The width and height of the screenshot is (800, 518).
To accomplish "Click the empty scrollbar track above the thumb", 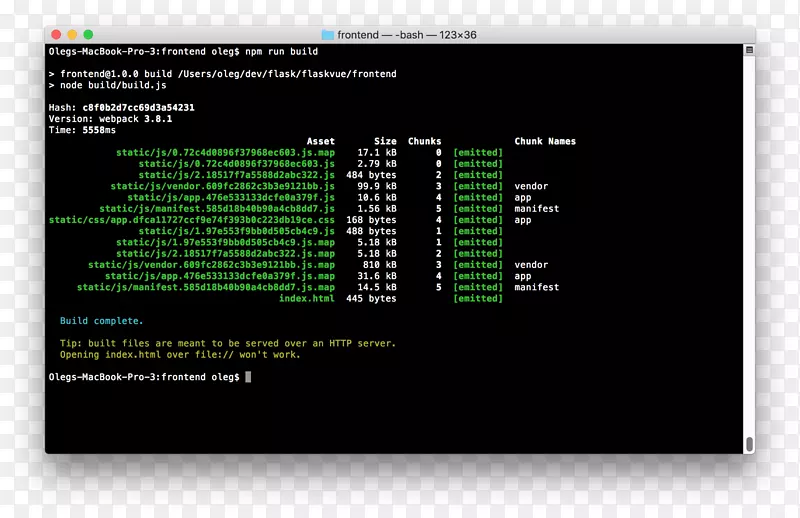I will click(749, 250).
